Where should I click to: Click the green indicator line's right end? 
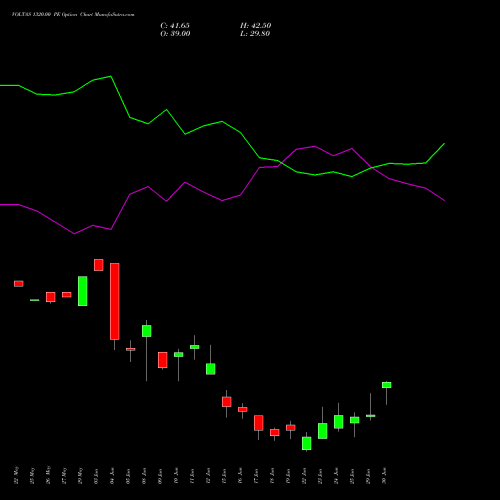tap(444, 144)
